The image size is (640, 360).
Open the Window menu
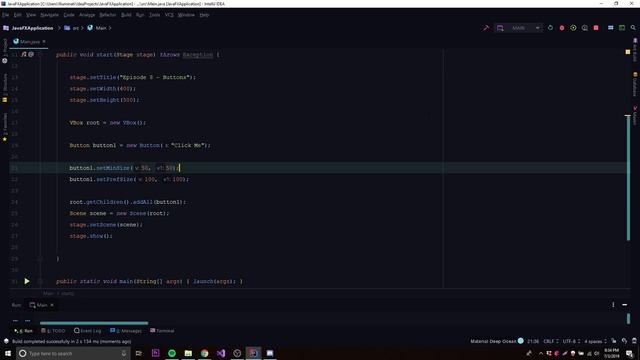[186, 15]
